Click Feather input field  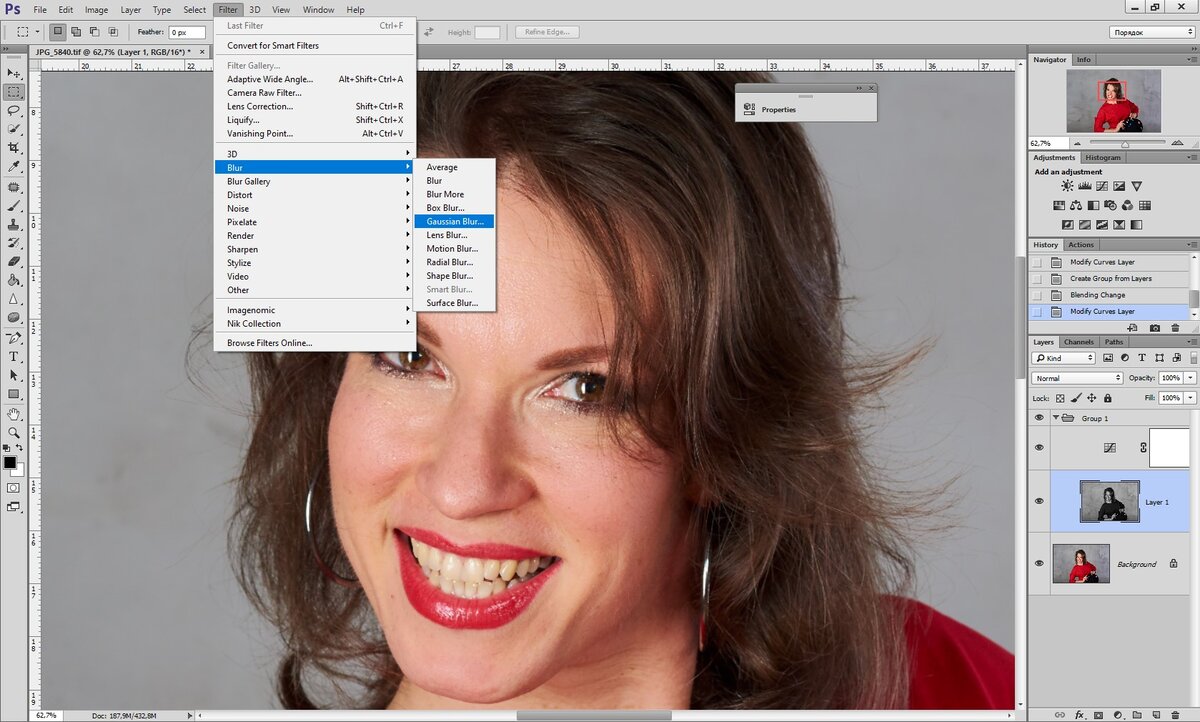[187, 32]
